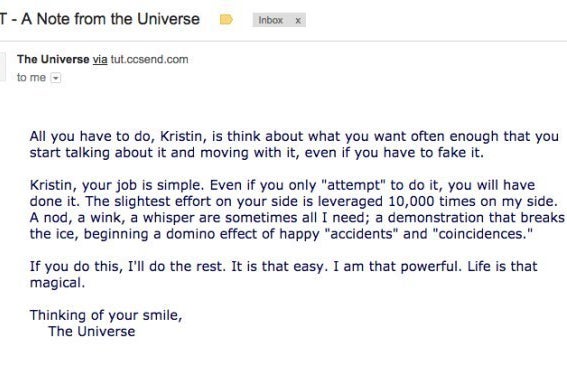Select the tut.ccsend.com sender domain

[149, 59]
